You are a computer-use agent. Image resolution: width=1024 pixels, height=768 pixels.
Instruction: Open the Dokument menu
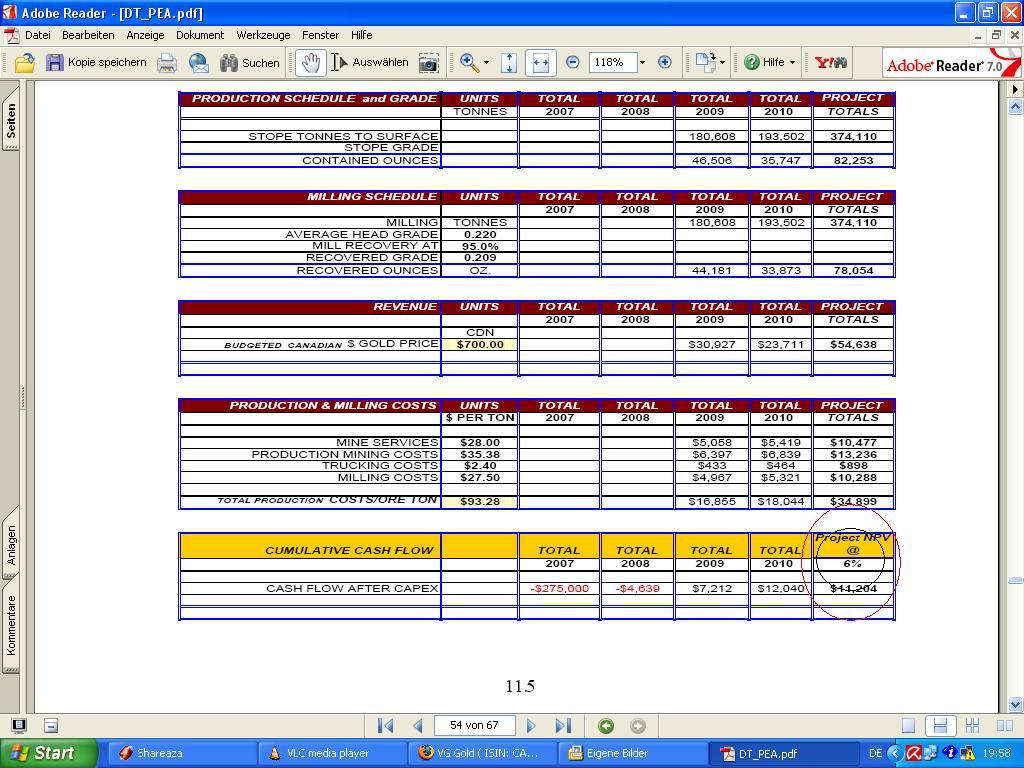tap(200, 35)
